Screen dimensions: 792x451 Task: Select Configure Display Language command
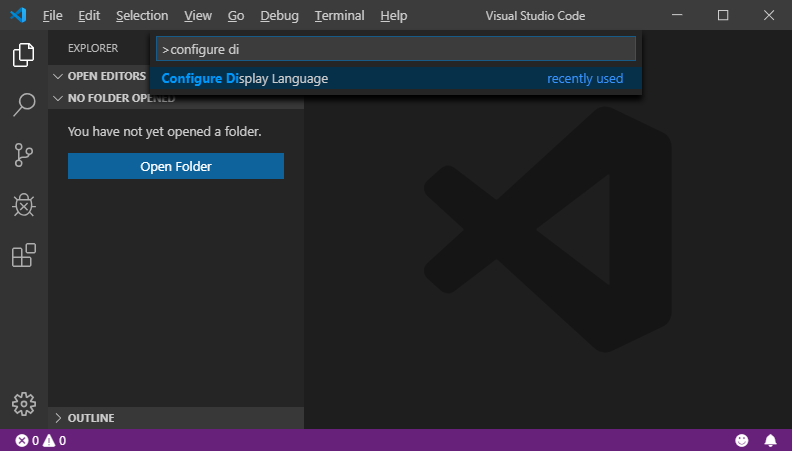pos(396,79)
